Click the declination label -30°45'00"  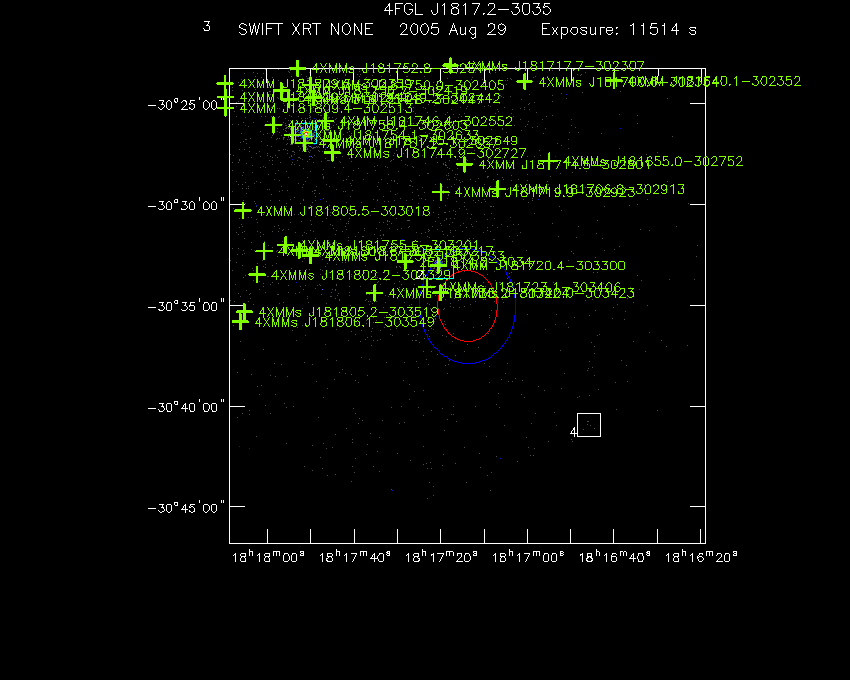185,508
